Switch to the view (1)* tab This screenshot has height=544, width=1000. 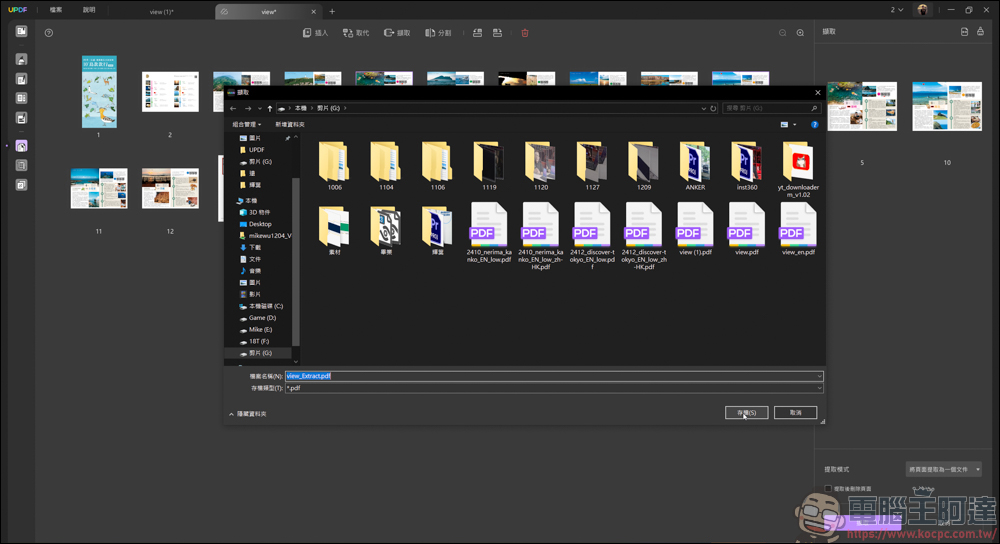(x=161, y=11)
